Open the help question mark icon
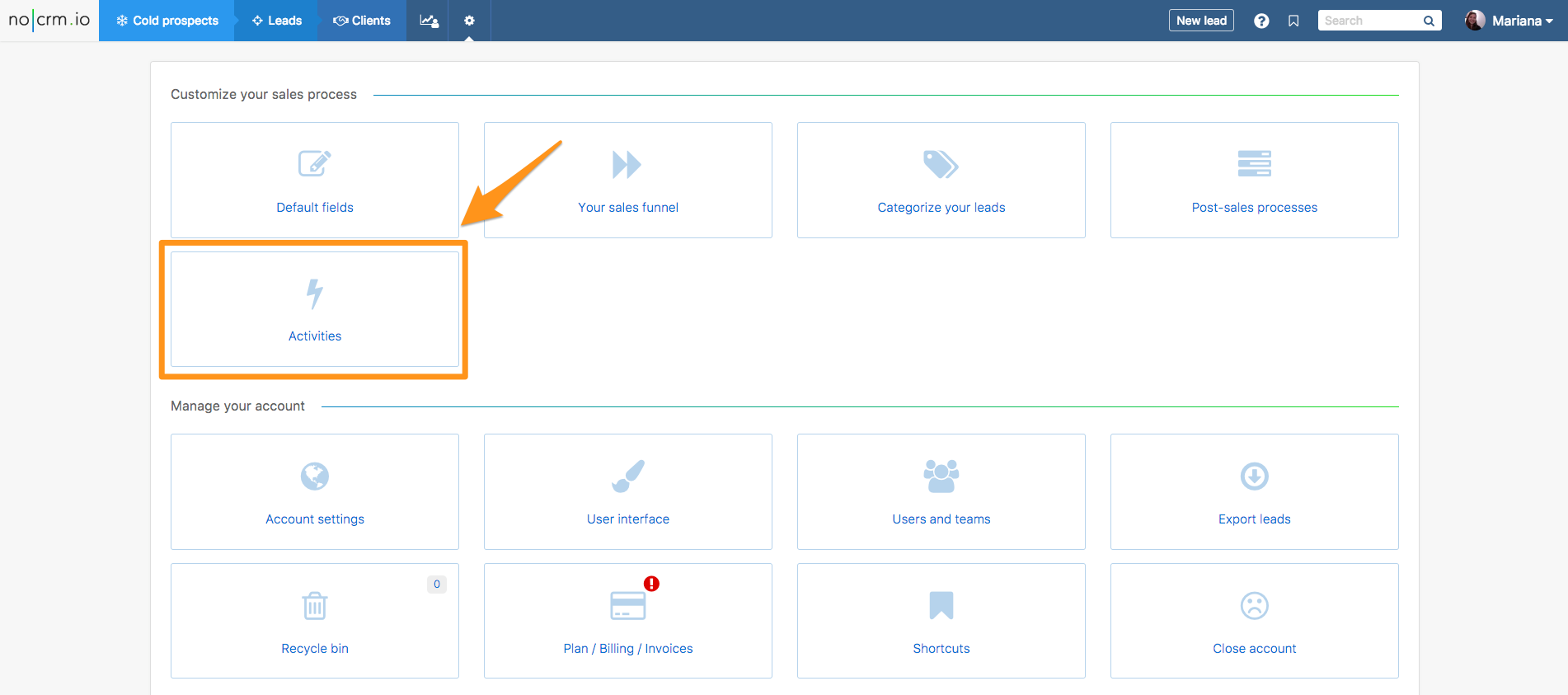Image resolution: width=1568 pixels, height=695 pixels. click(1261, 21)
